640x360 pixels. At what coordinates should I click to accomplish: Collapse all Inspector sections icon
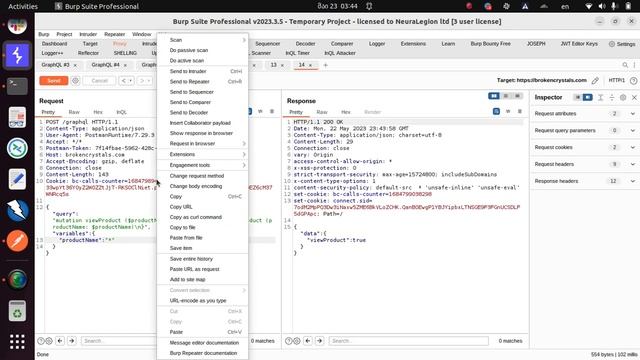point(612,97)
